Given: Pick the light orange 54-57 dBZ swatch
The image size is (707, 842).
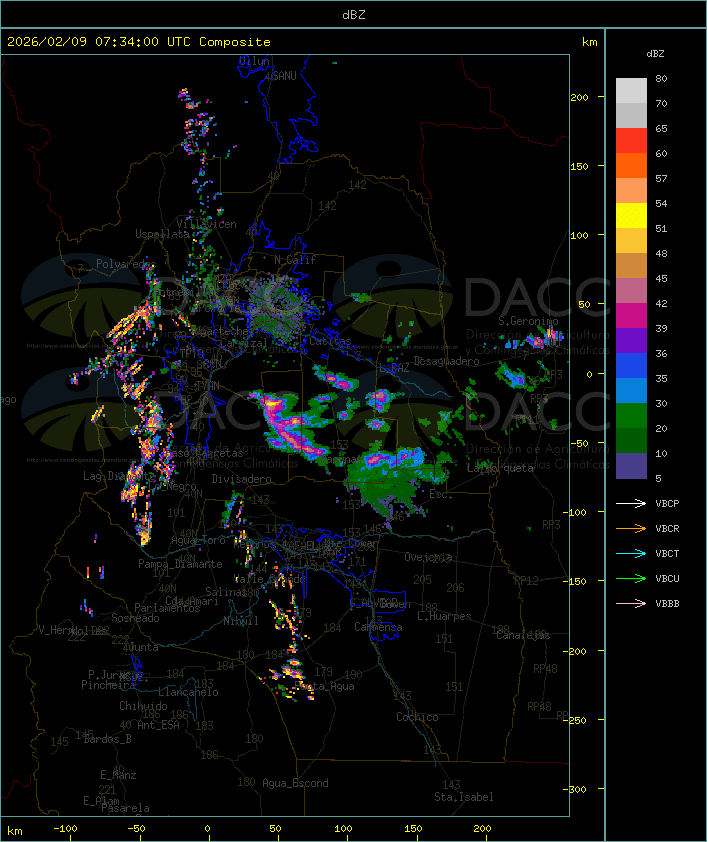Looking at the screenshot, I should click(x=631, y=190).
